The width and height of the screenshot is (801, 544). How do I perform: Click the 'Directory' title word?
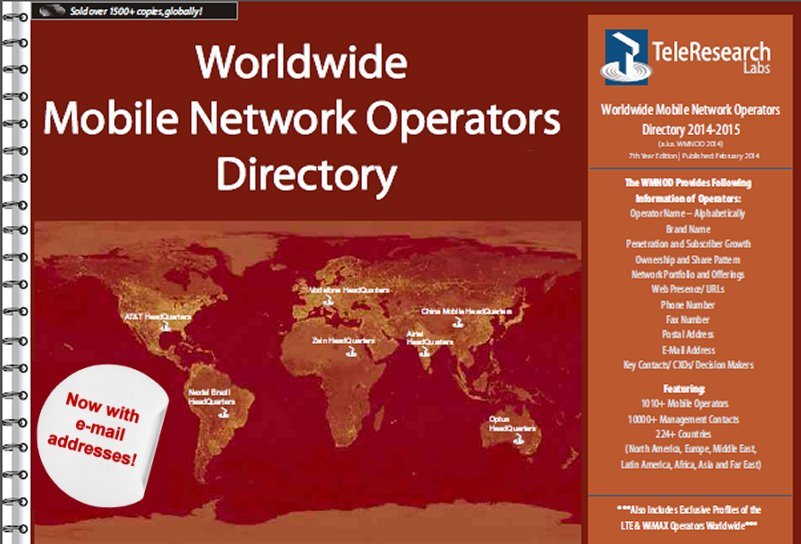(x=307, y=175)
